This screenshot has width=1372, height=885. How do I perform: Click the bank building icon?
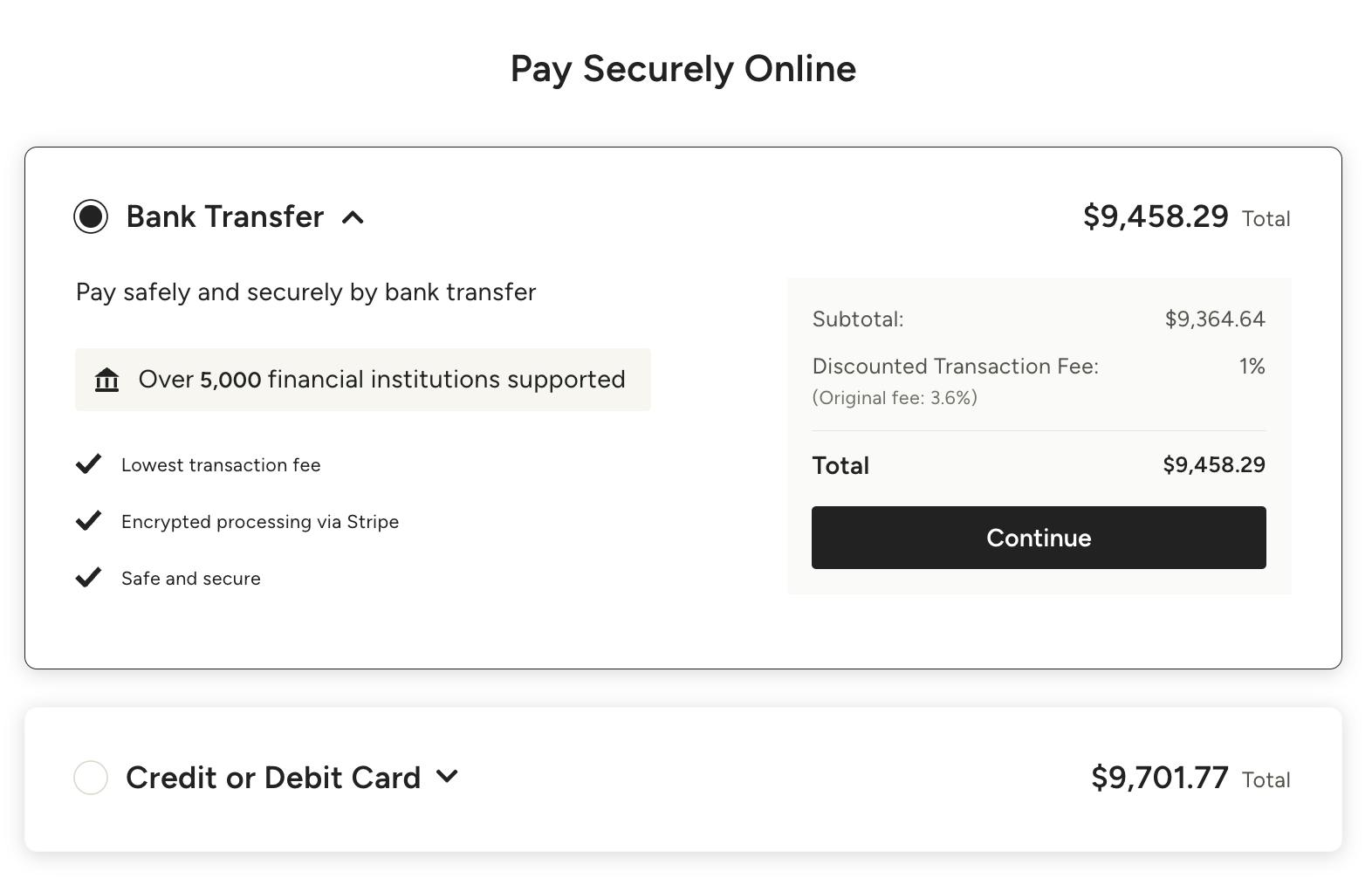pyautogui.click(x=105, y=380)
